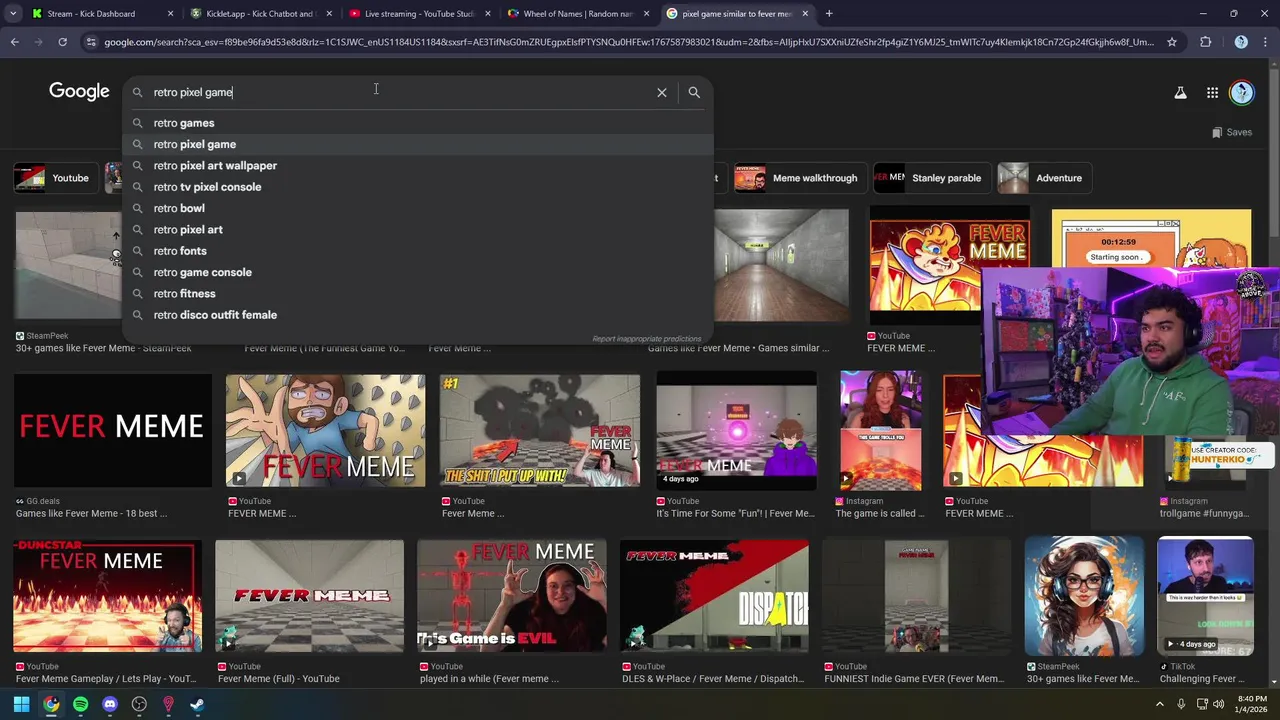This screenshot has height=720, width=1280.
Task: Open the tab search dropdown arrow
Action: click(x=13, y=14)
